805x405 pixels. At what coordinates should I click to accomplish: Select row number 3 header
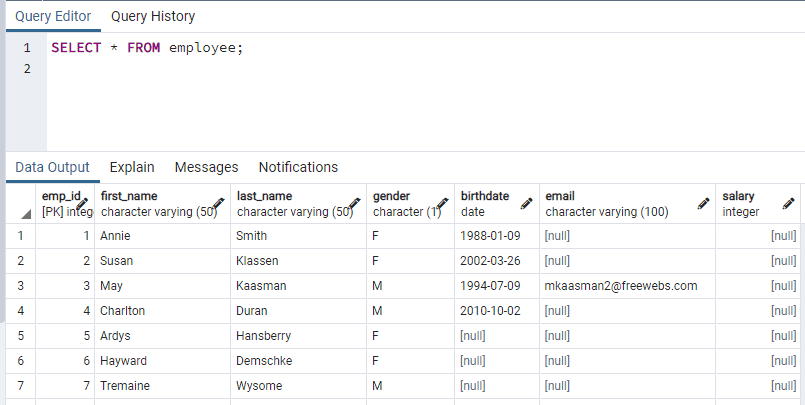20,286
